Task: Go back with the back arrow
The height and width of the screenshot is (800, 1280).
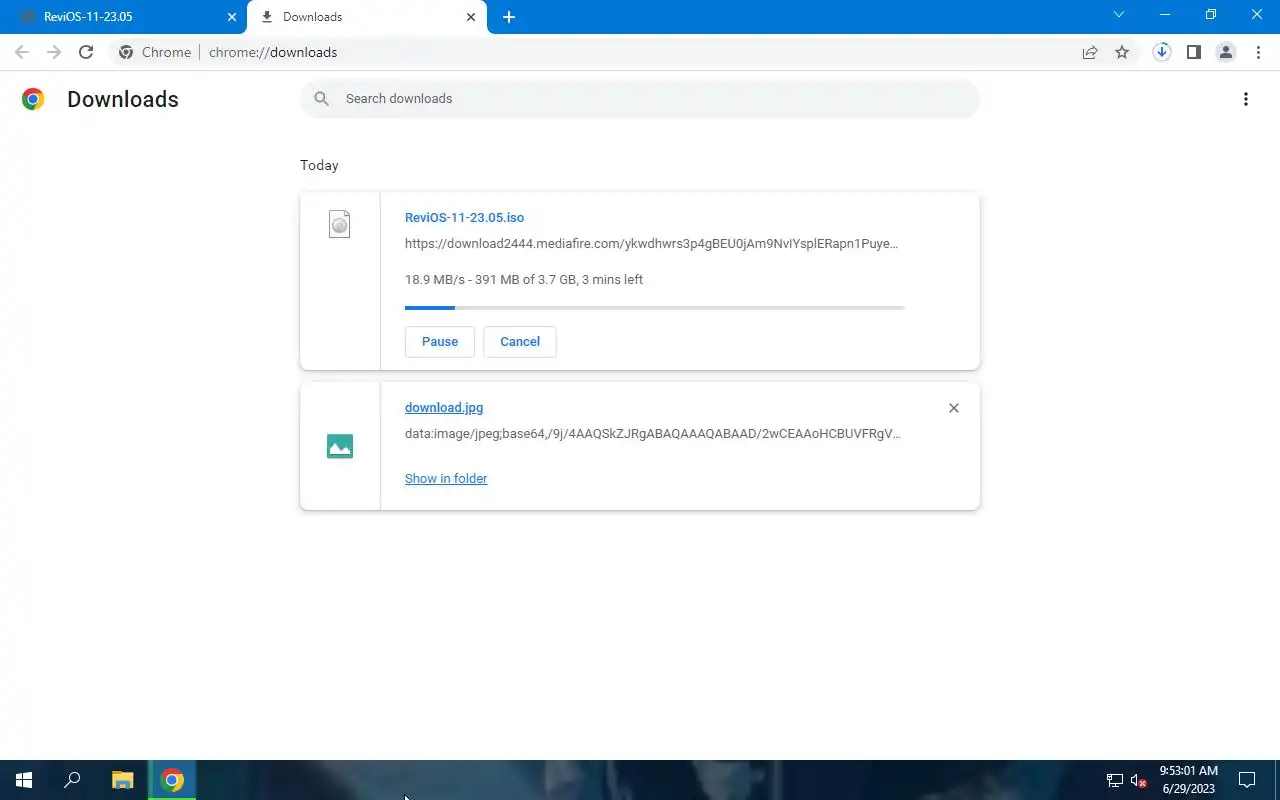Action: point(22,52)
